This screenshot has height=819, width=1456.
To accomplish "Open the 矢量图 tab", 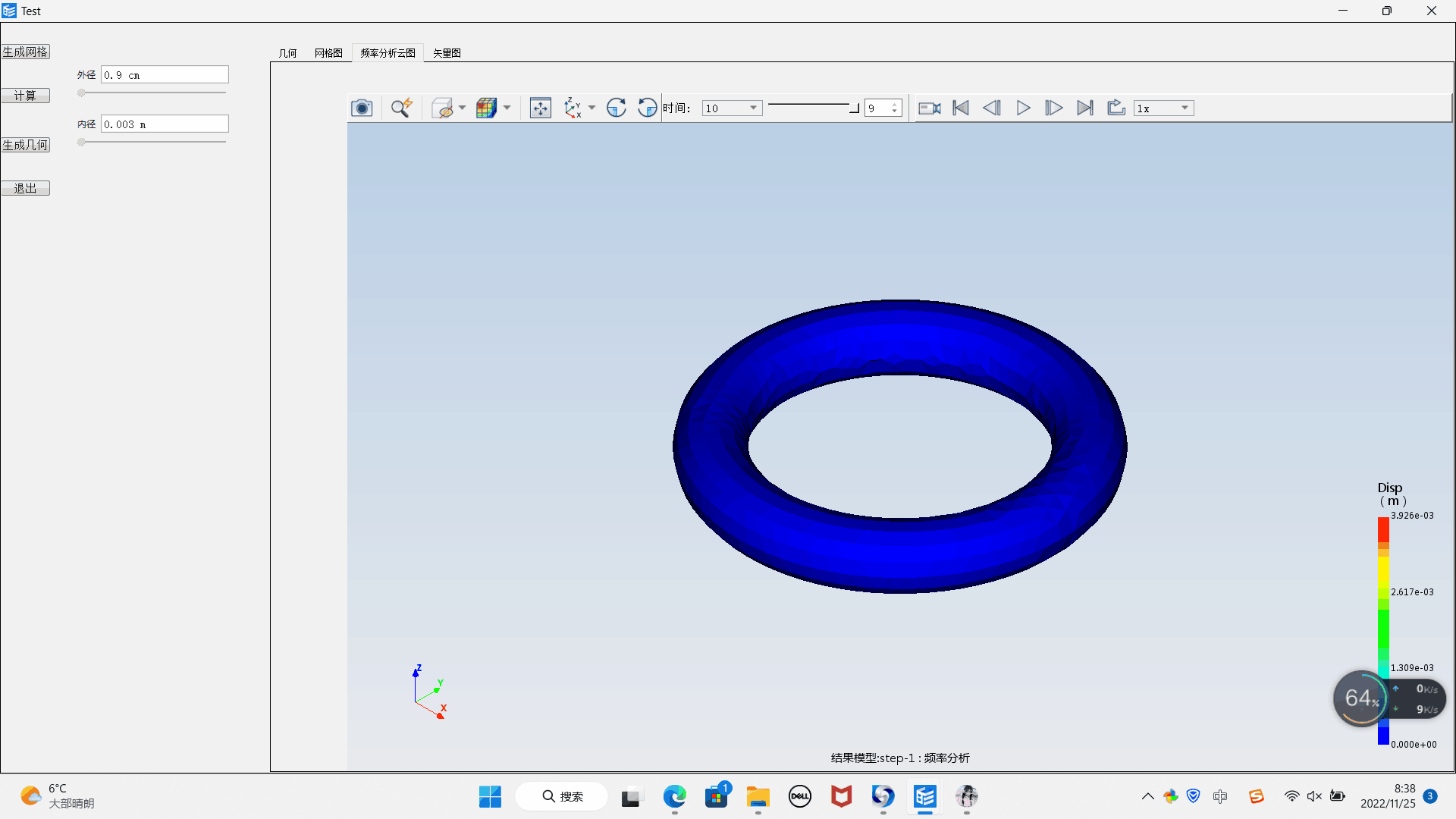I will click(x=446, y=52).
